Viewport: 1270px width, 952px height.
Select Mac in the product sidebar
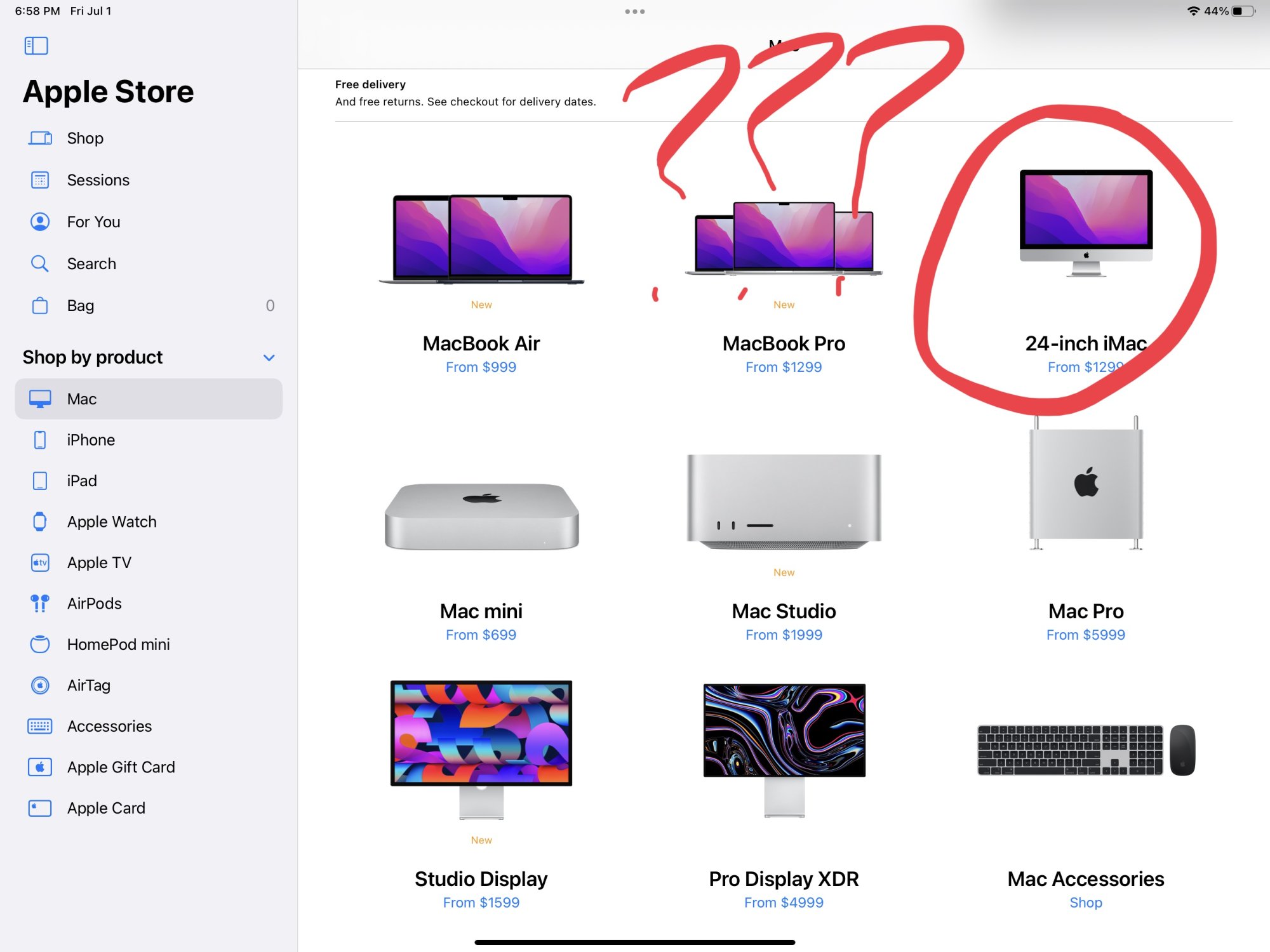(x=148, y=399)
